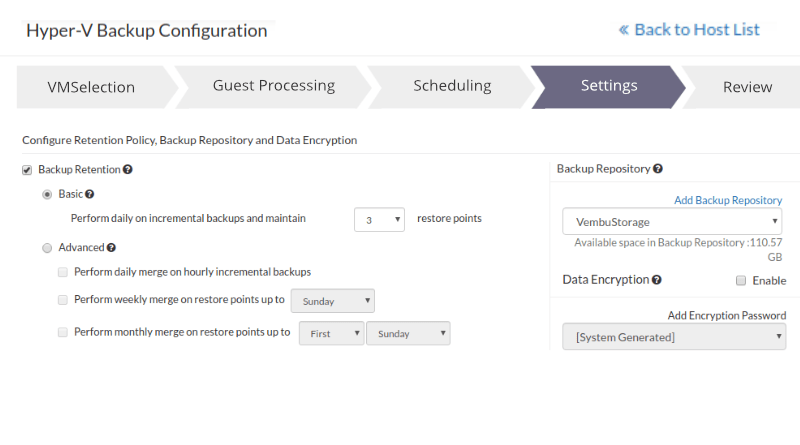Check monthly merge on restore points
800x445 pixels.
coord(63,332)
